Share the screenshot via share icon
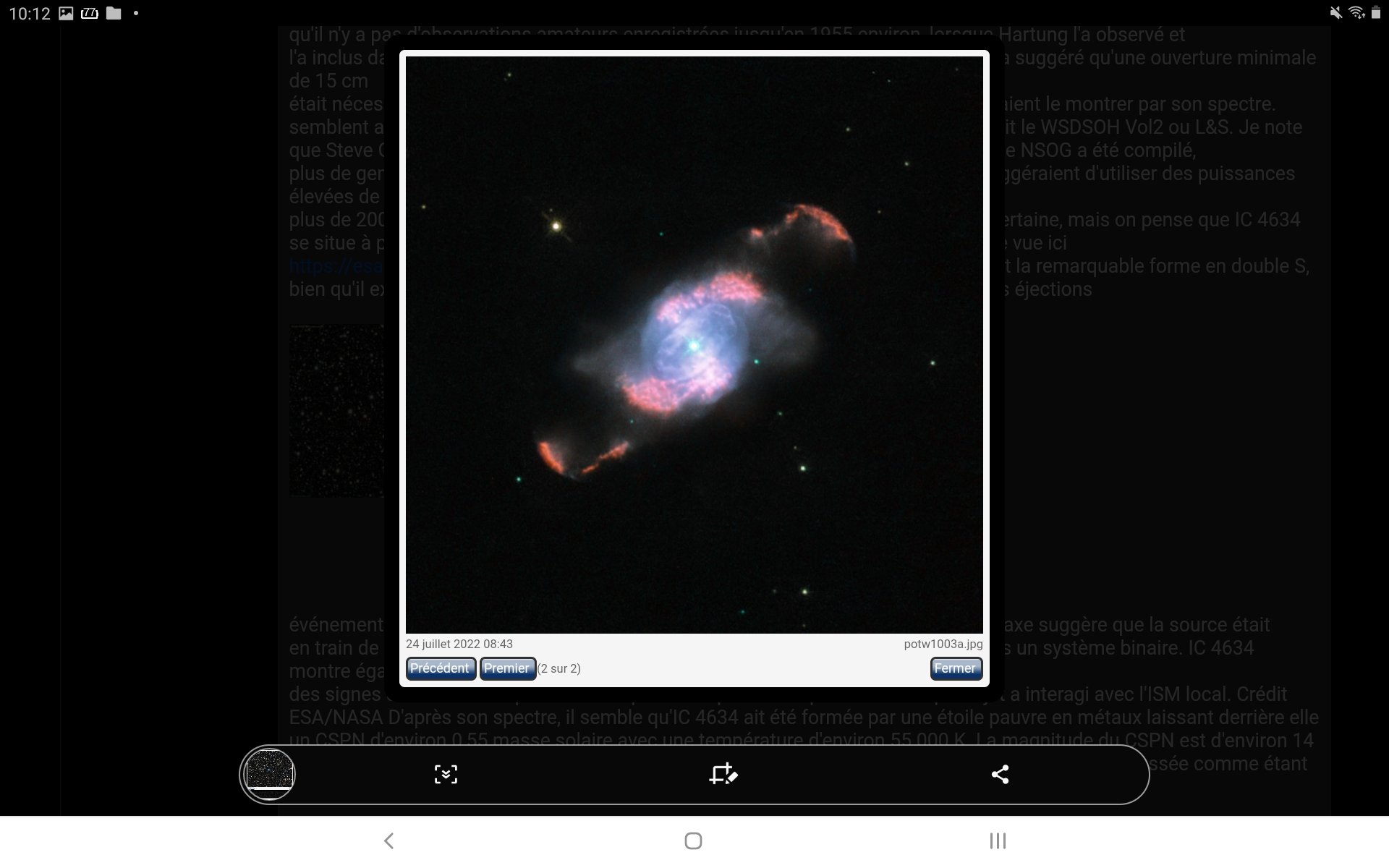Viewport: 1389px width, 868px height. tap(1000, 775)
